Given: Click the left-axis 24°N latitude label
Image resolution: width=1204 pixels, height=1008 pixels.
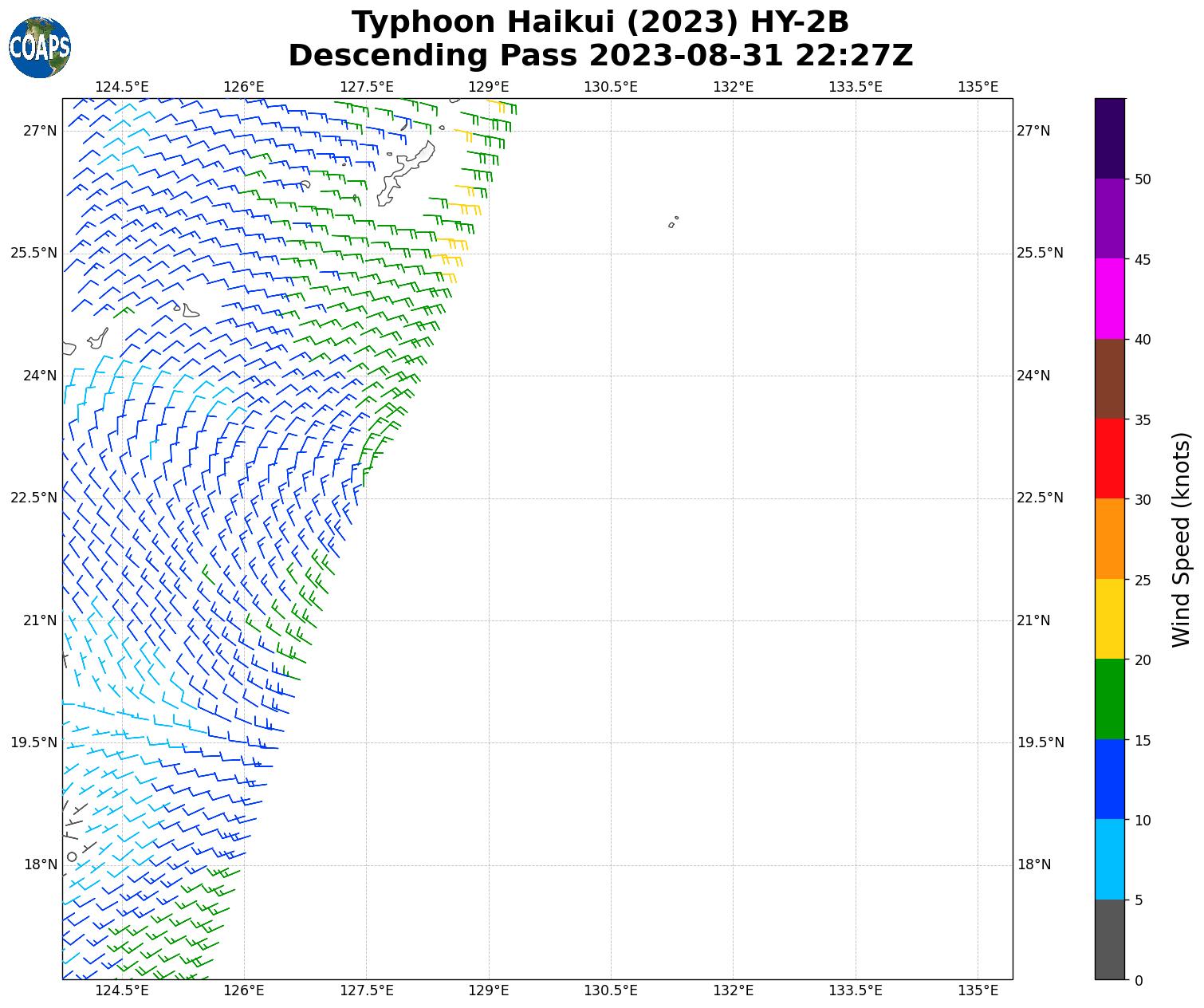Looking at the screenshot, I should 40,376.
